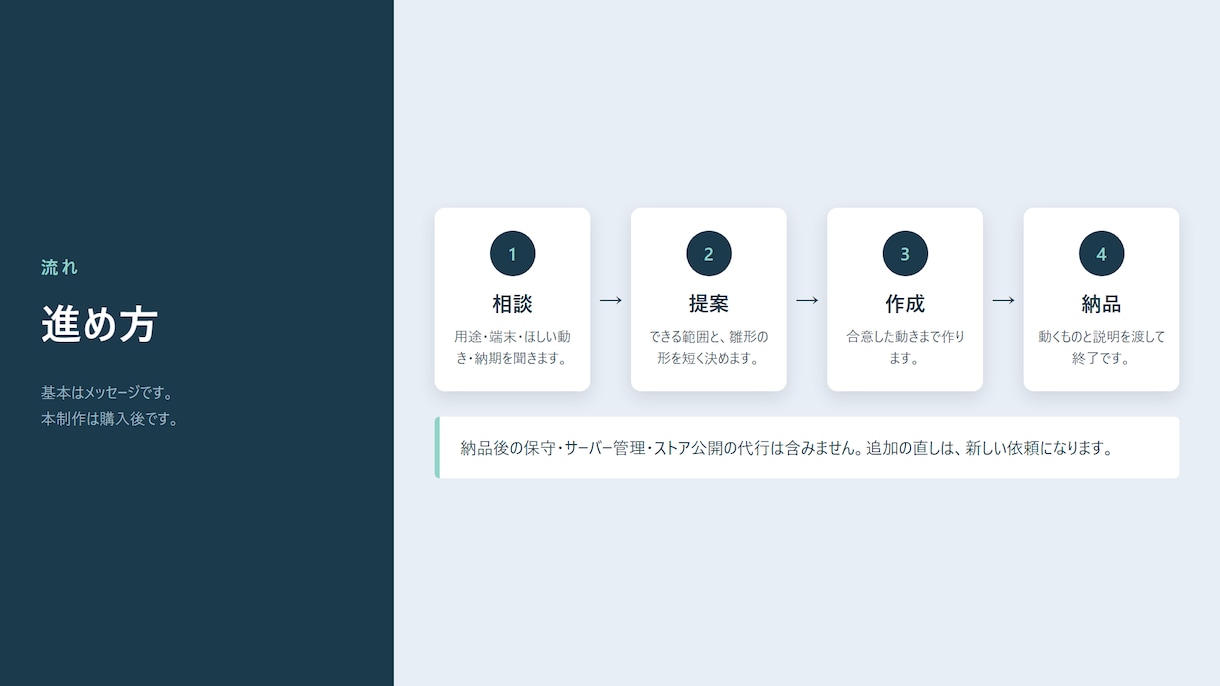Select the 作成 card heading
This screenshot has width=1220, height=686.
(905, 304)
